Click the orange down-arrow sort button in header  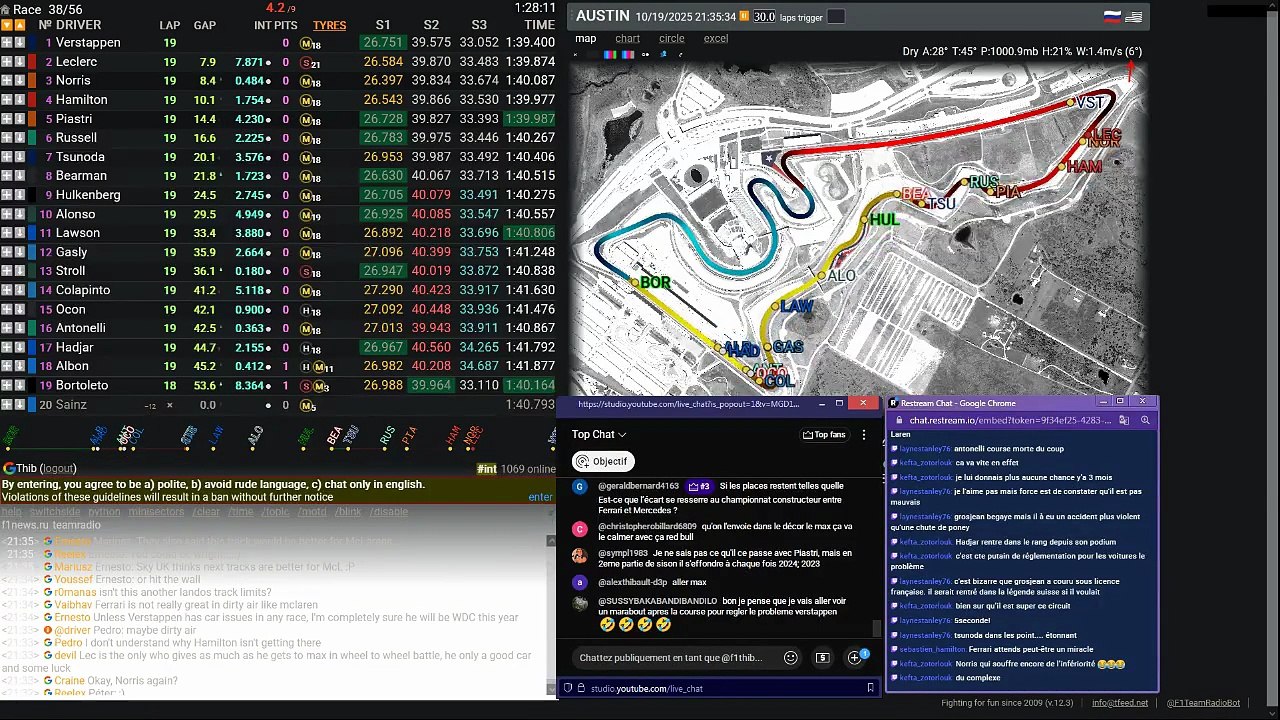[x=6, y=25]
